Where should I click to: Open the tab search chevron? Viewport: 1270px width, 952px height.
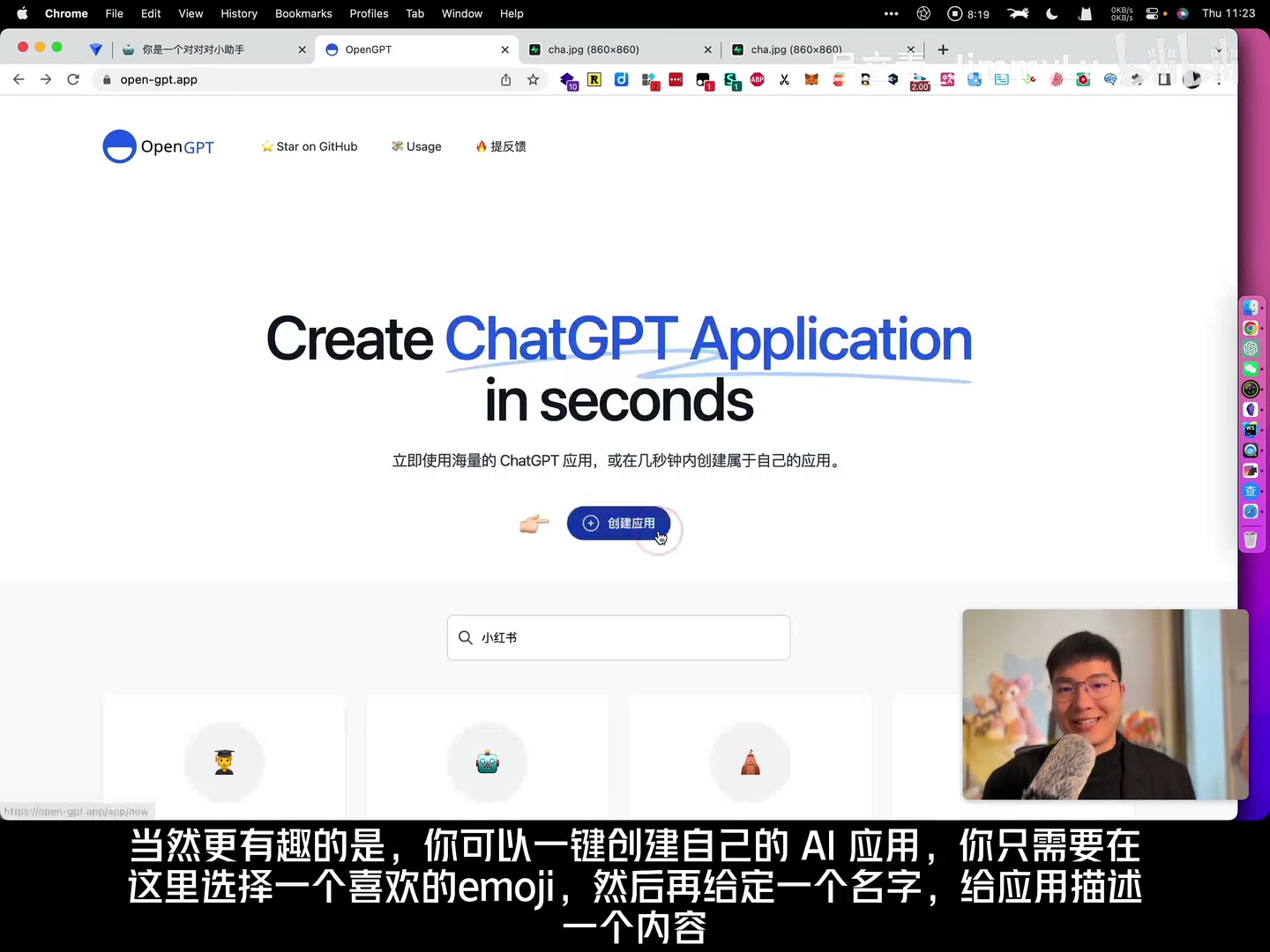coord(1218,50)
